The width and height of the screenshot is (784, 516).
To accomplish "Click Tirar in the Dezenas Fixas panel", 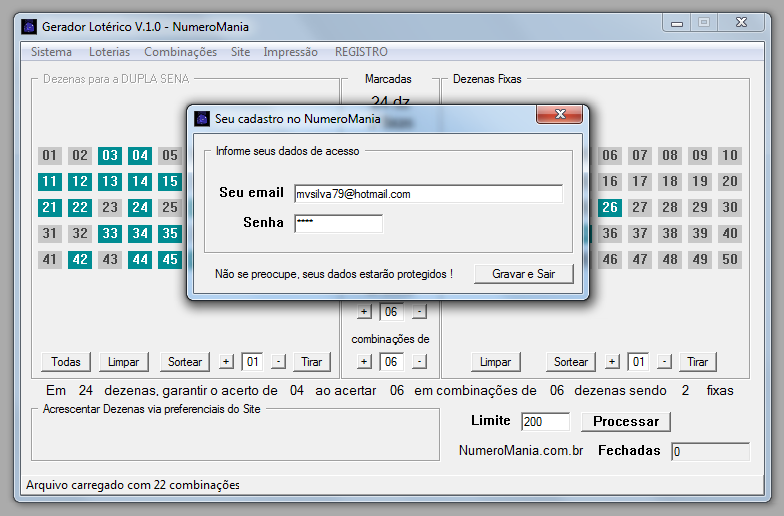I will coord(698,362).
